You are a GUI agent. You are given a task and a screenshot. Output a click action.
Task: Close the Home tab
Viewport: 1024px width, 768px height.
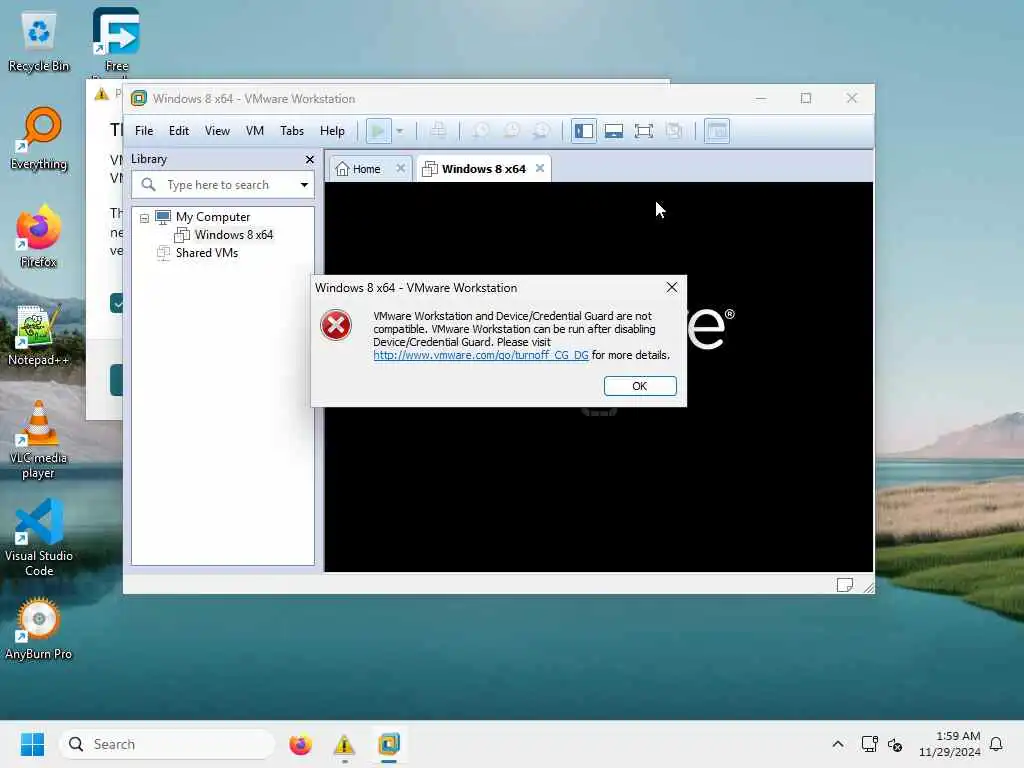401,168
